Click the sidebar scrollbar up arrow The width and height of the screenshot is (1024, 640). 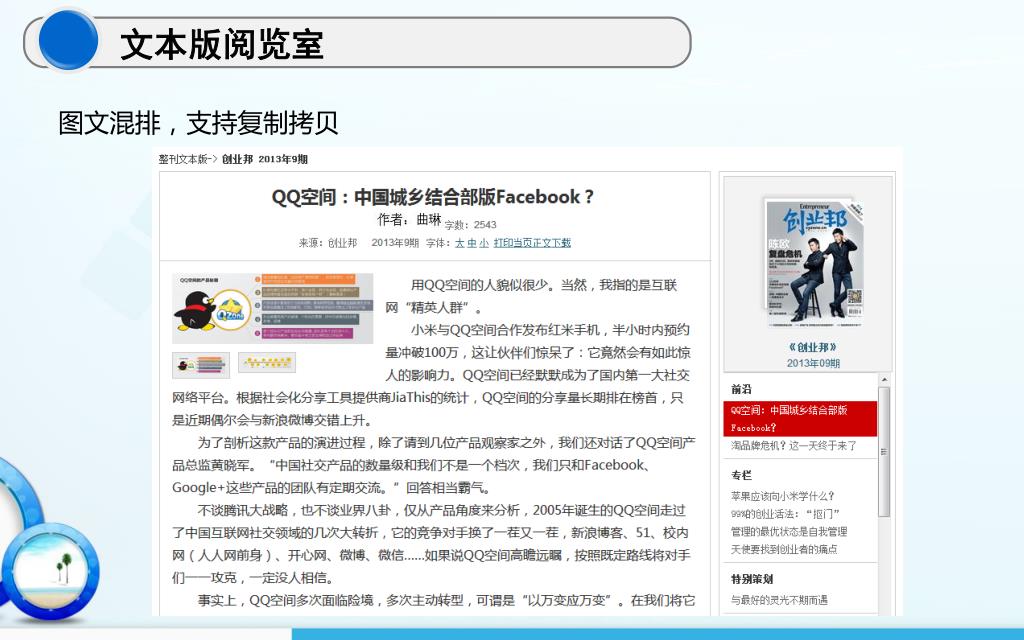pos(884,379)
